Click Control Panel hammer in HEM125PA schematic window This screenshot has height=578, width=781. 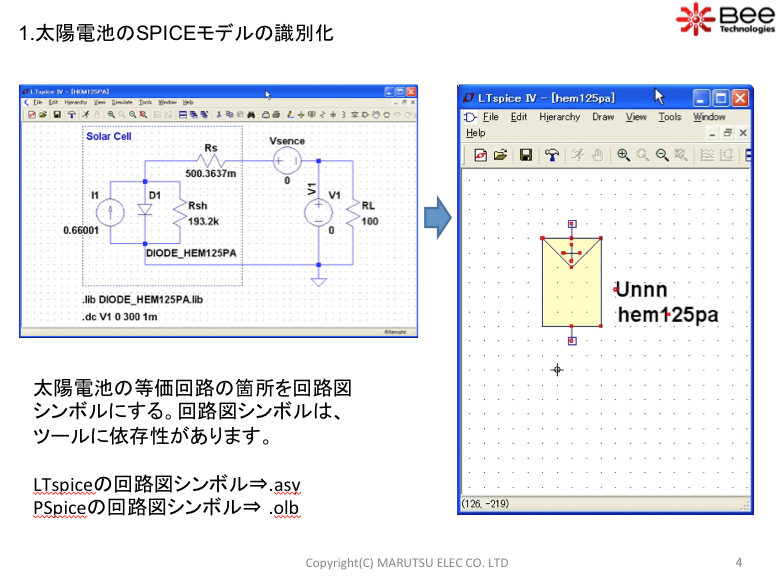click(x=72, y=115)
